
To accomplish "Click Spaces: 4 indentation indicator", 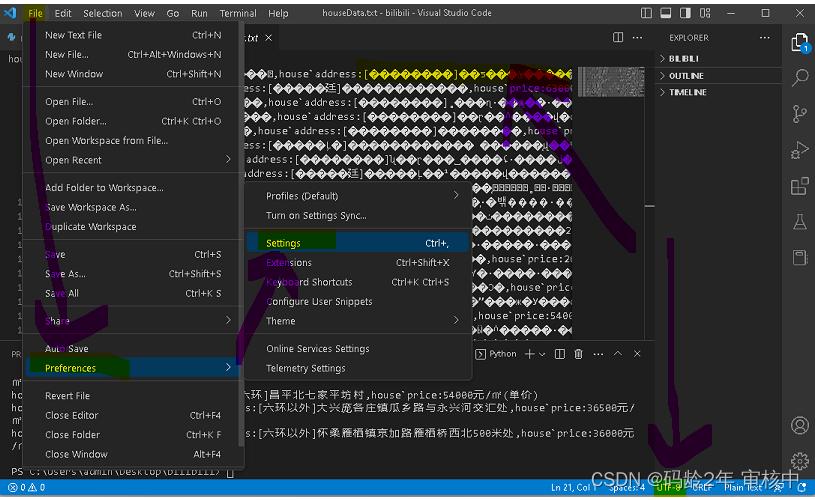I will (x=627, y=488).
